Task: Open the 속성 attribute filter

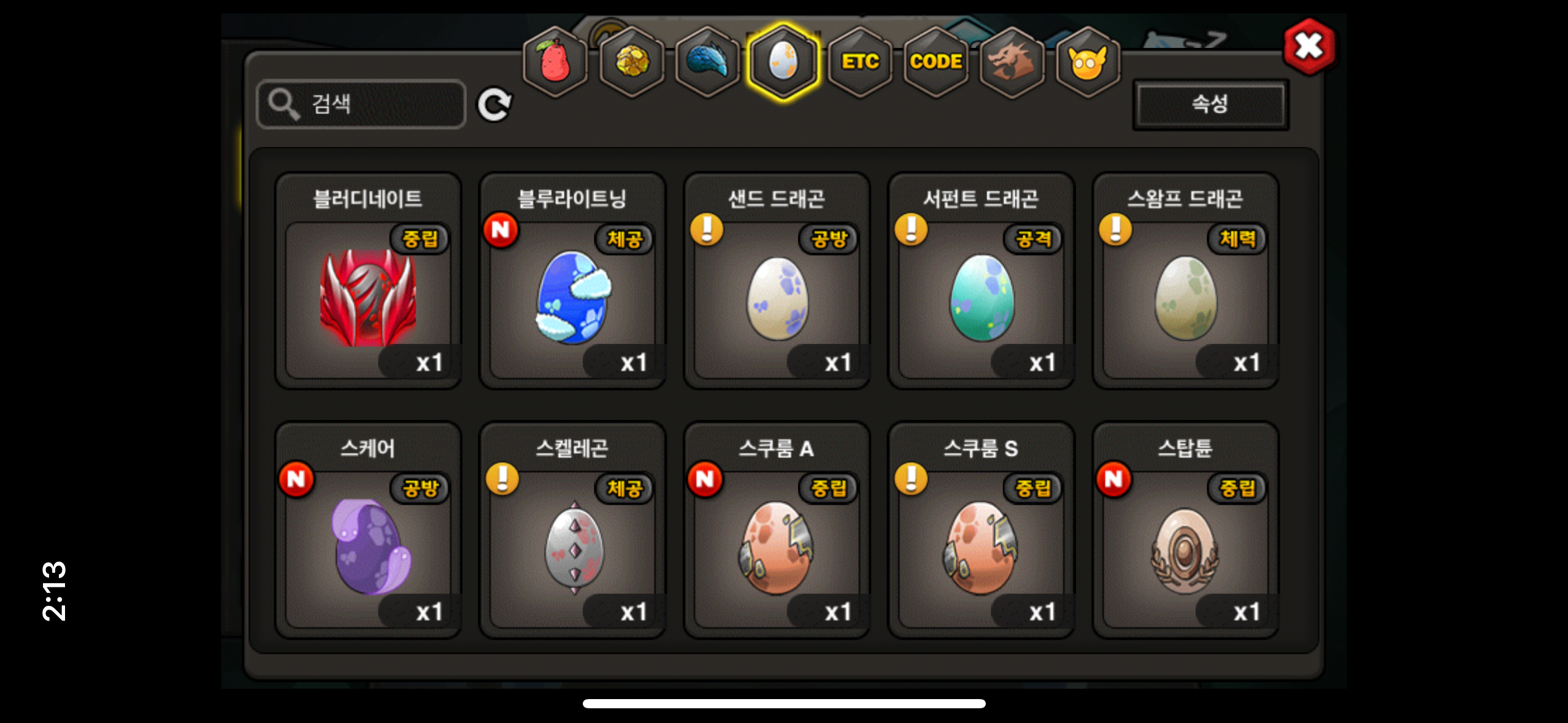Action: tap(1210, 104)
